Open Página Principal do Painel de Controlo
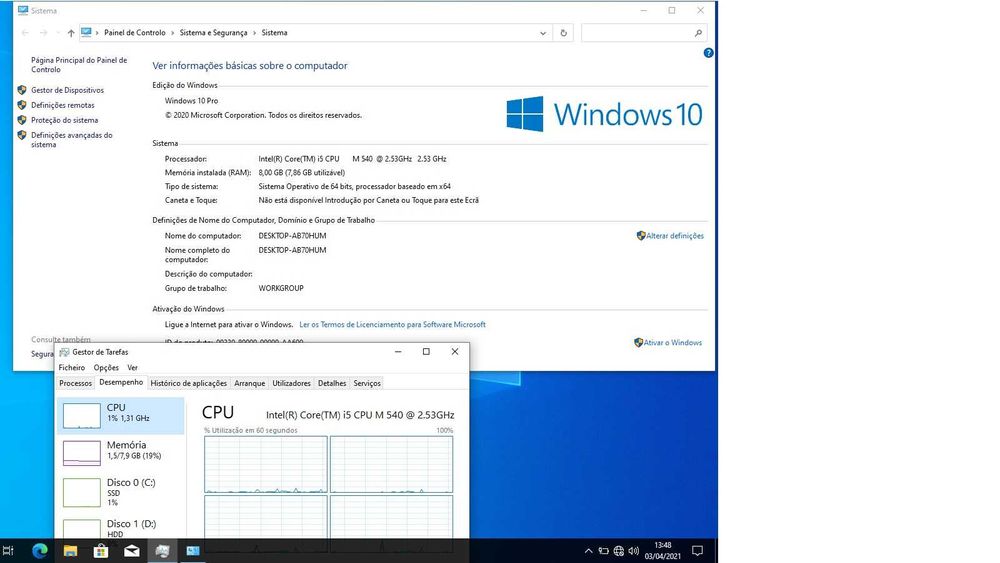Screen dimensions: 1000x563 click(79, 64)
